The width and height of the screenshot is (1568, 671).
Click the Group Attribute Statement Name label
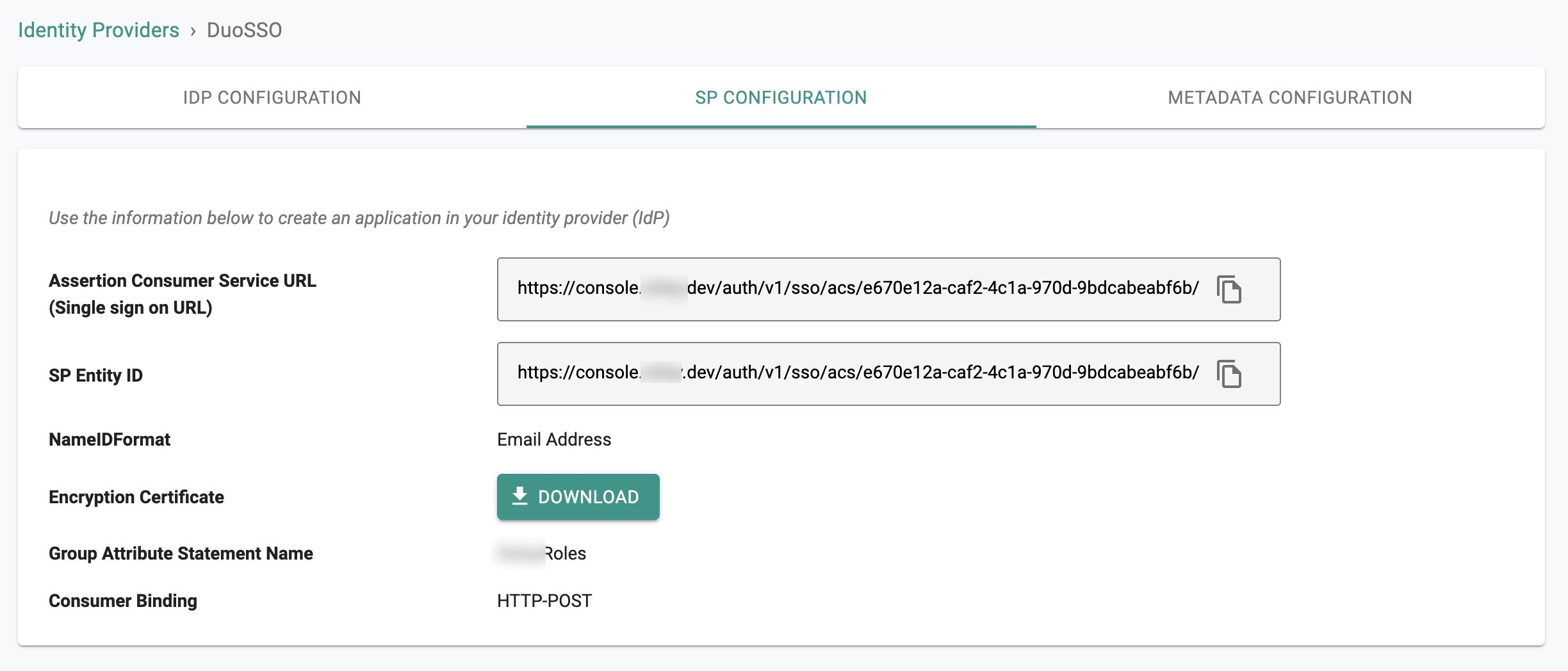(x=181, y=553)
